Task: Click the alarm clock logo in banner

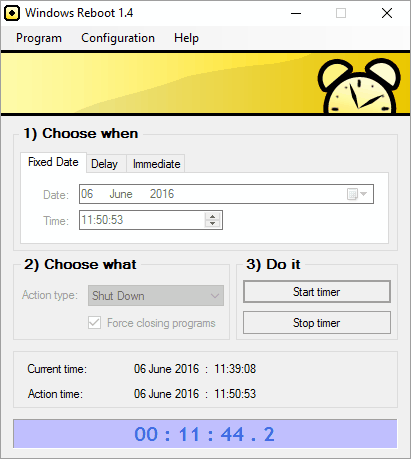Action: (359, 86)
